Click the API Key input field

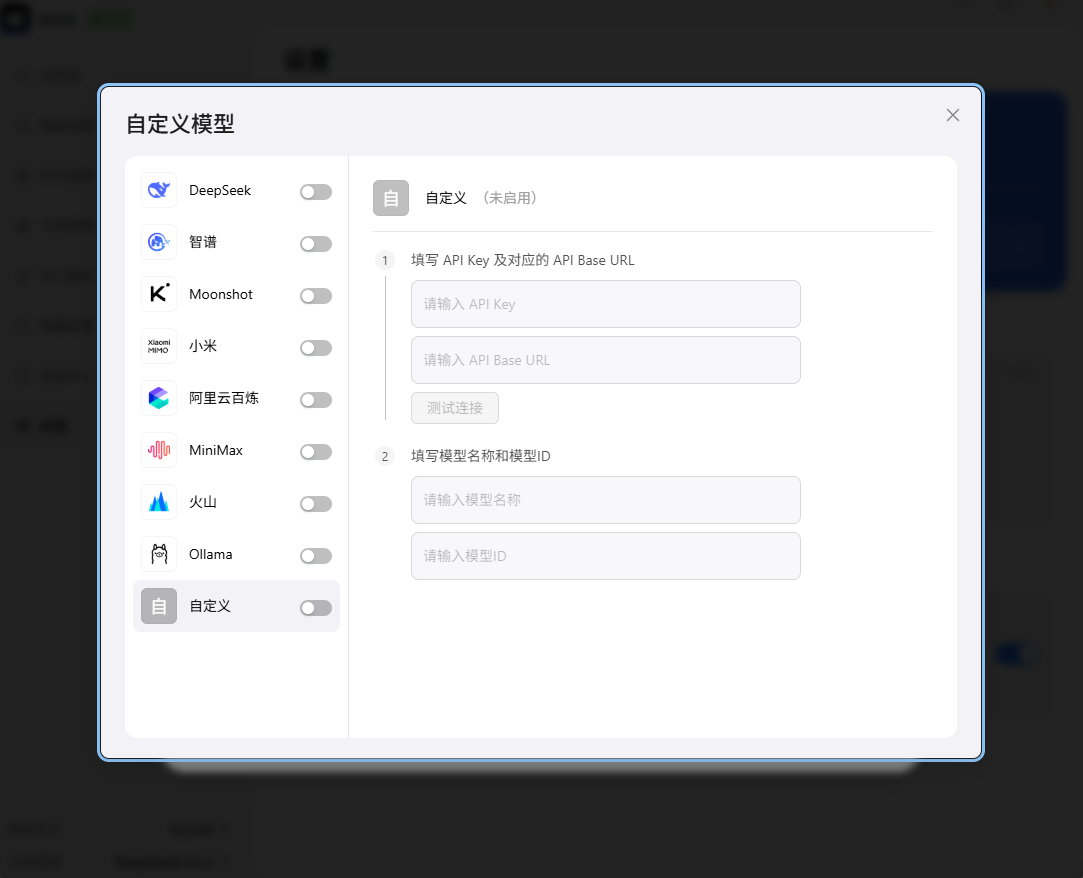click(605, 304)
